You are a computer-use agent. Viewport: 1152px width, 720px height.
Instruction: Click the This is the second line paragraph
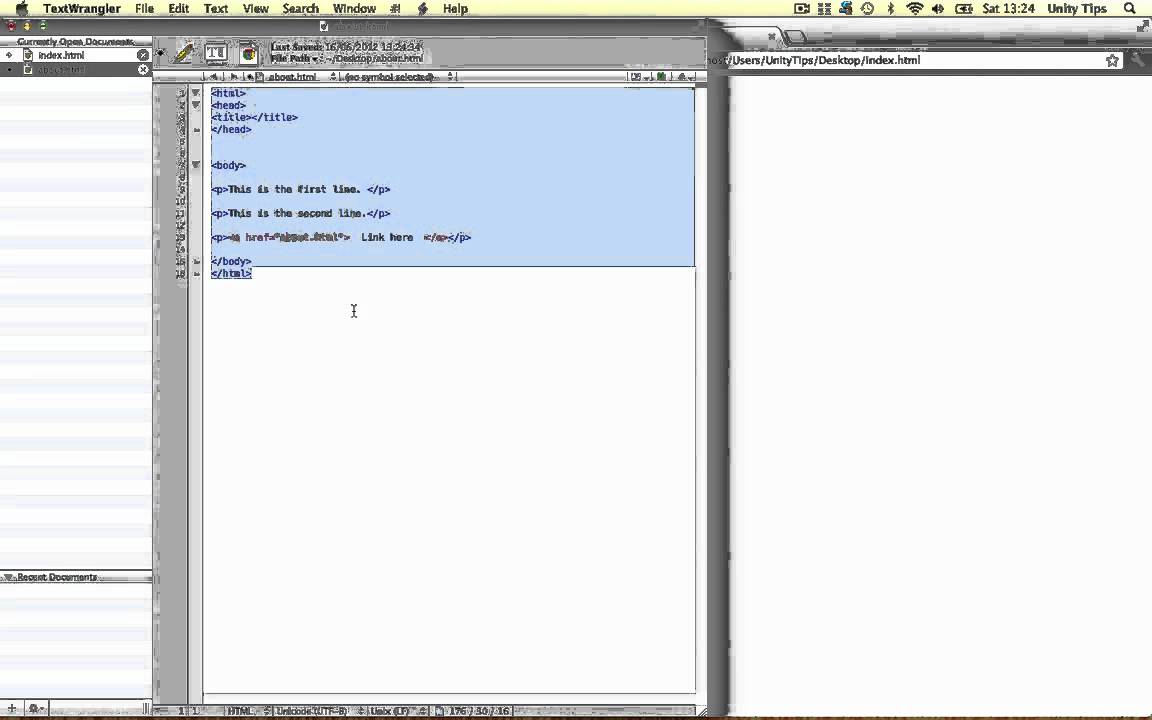[x=300, y=213]
